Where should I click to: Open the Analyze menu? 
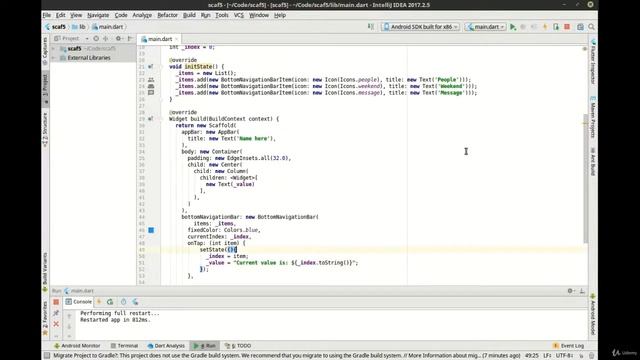click(x=142, y=15)
